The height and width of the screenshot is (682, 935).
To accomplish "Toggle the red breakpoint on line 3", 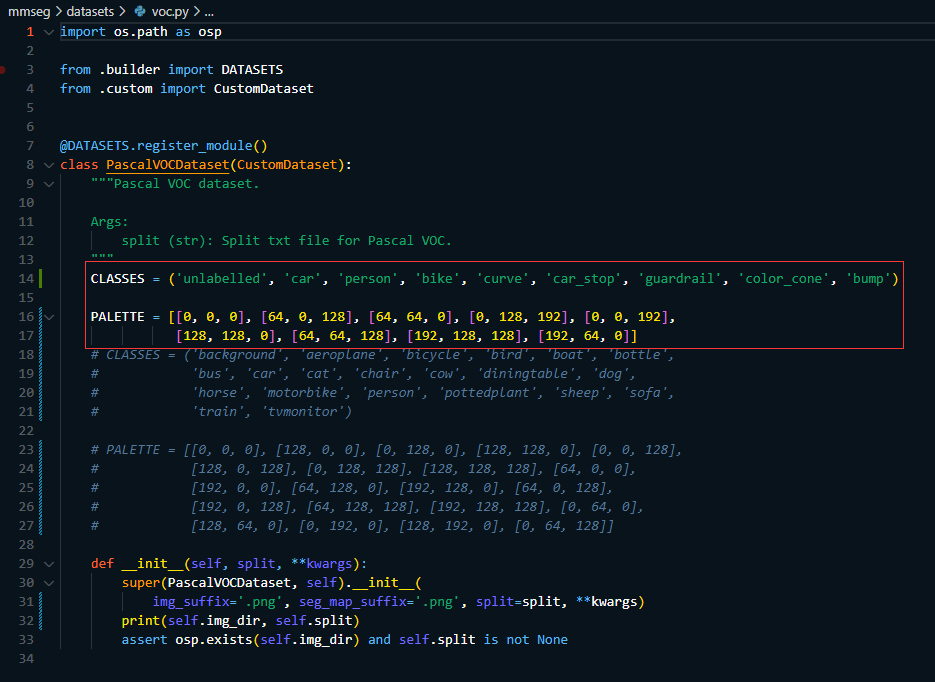I will point(5,69).
